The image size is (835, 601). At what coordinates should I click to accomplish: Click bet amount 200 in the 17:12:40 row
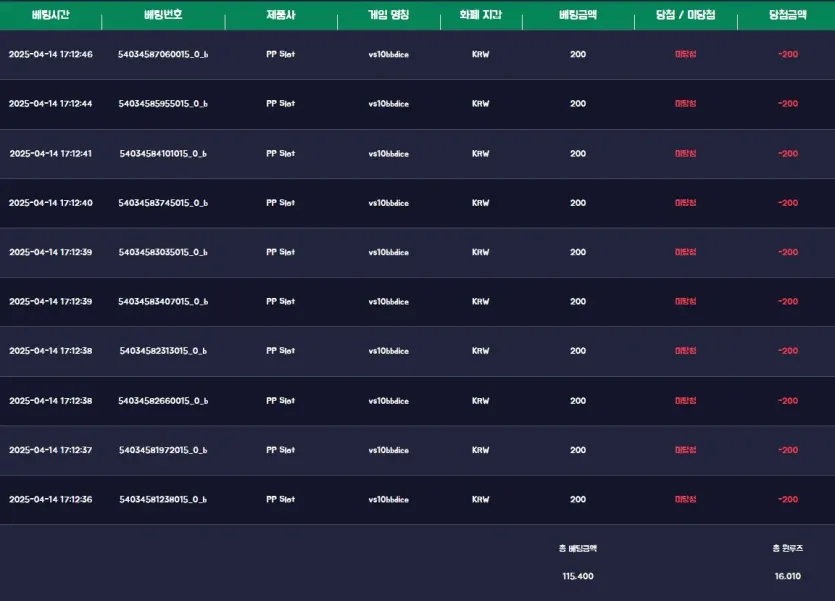578,203
